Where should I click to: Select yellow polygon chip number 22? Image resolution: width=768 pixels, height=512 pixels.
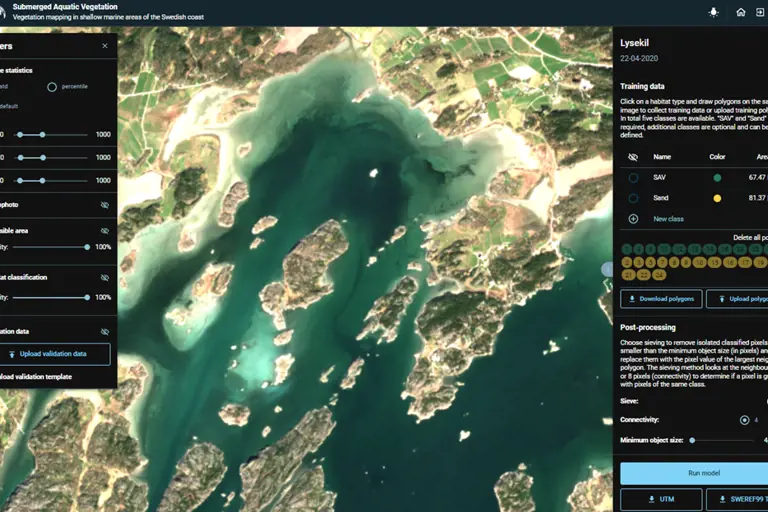coord(644,275)
